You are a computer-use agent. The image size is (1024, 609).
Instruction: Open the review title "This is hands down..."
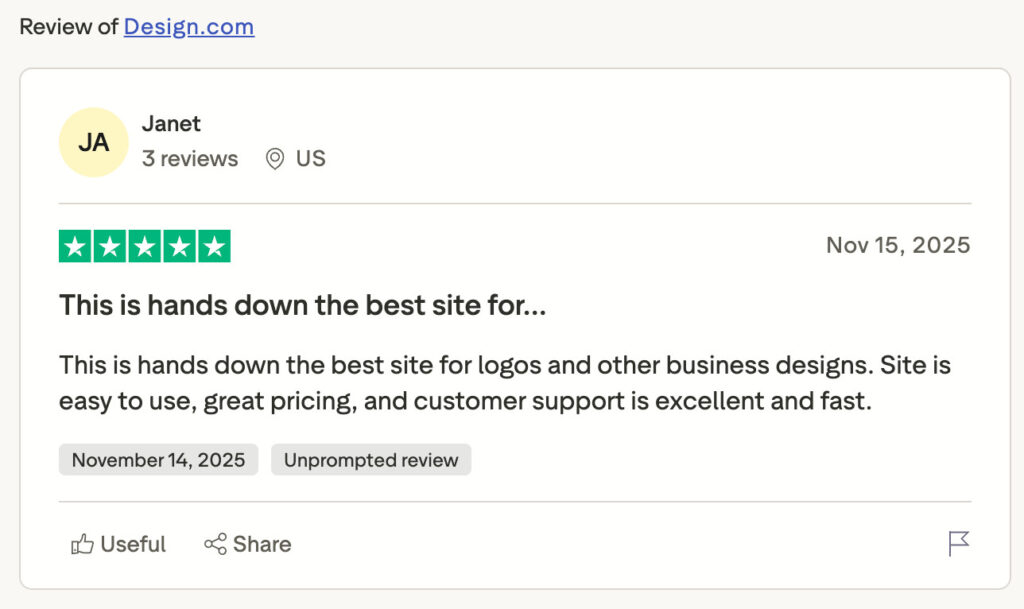[x=302, y=306]
